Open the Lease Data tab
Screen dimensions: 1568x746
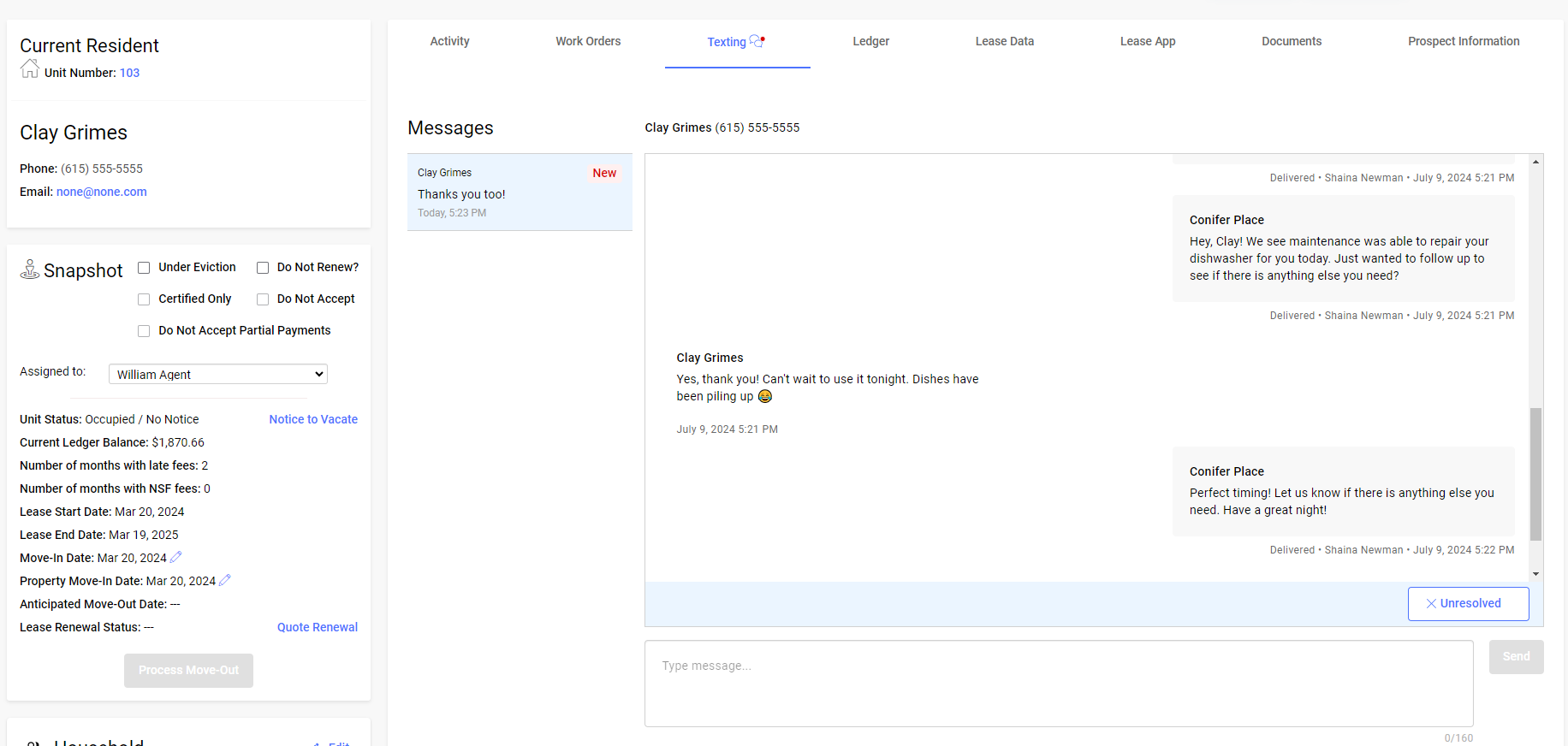coord(1005,41)
